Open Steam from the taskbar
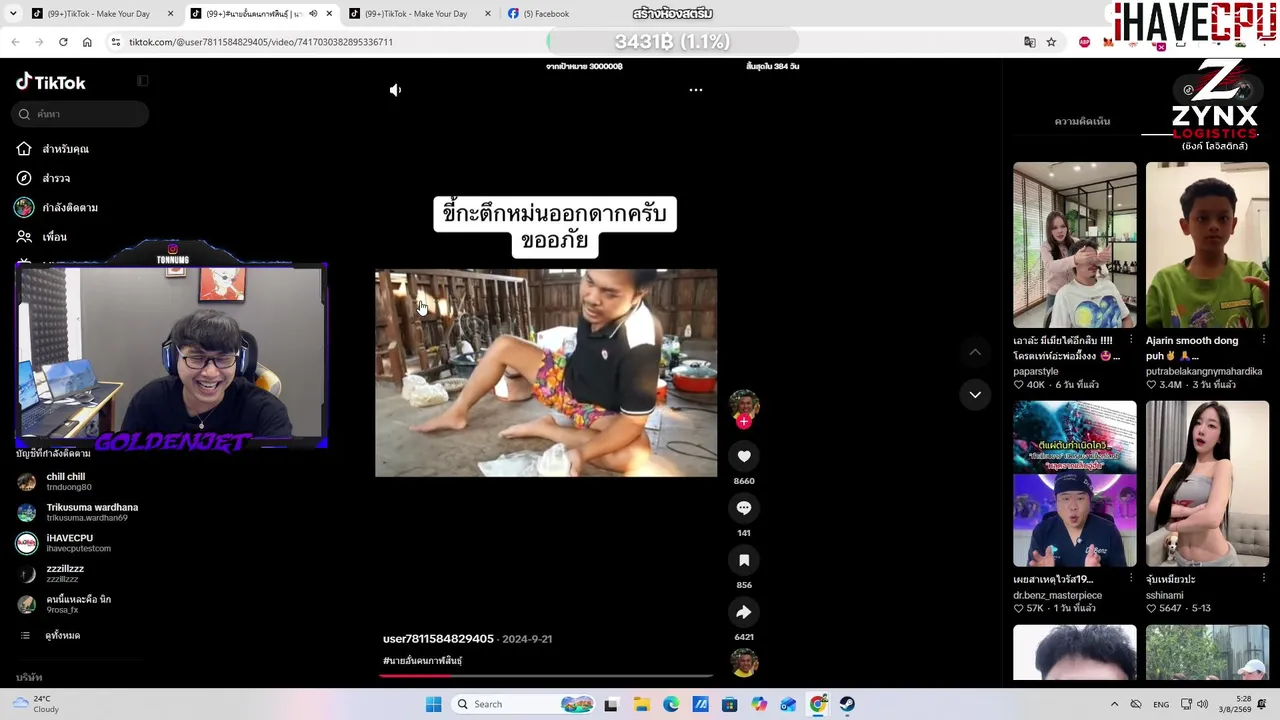Screen dimensions: 1280x720 [847, 704]
